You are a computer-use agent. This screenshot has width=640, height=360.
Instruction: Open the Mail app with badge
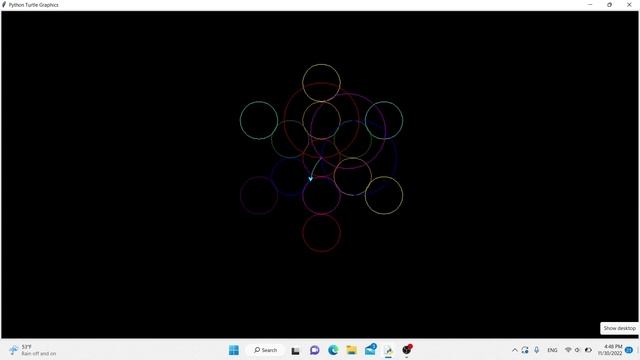pyautogui.click(x=370, y=349)
